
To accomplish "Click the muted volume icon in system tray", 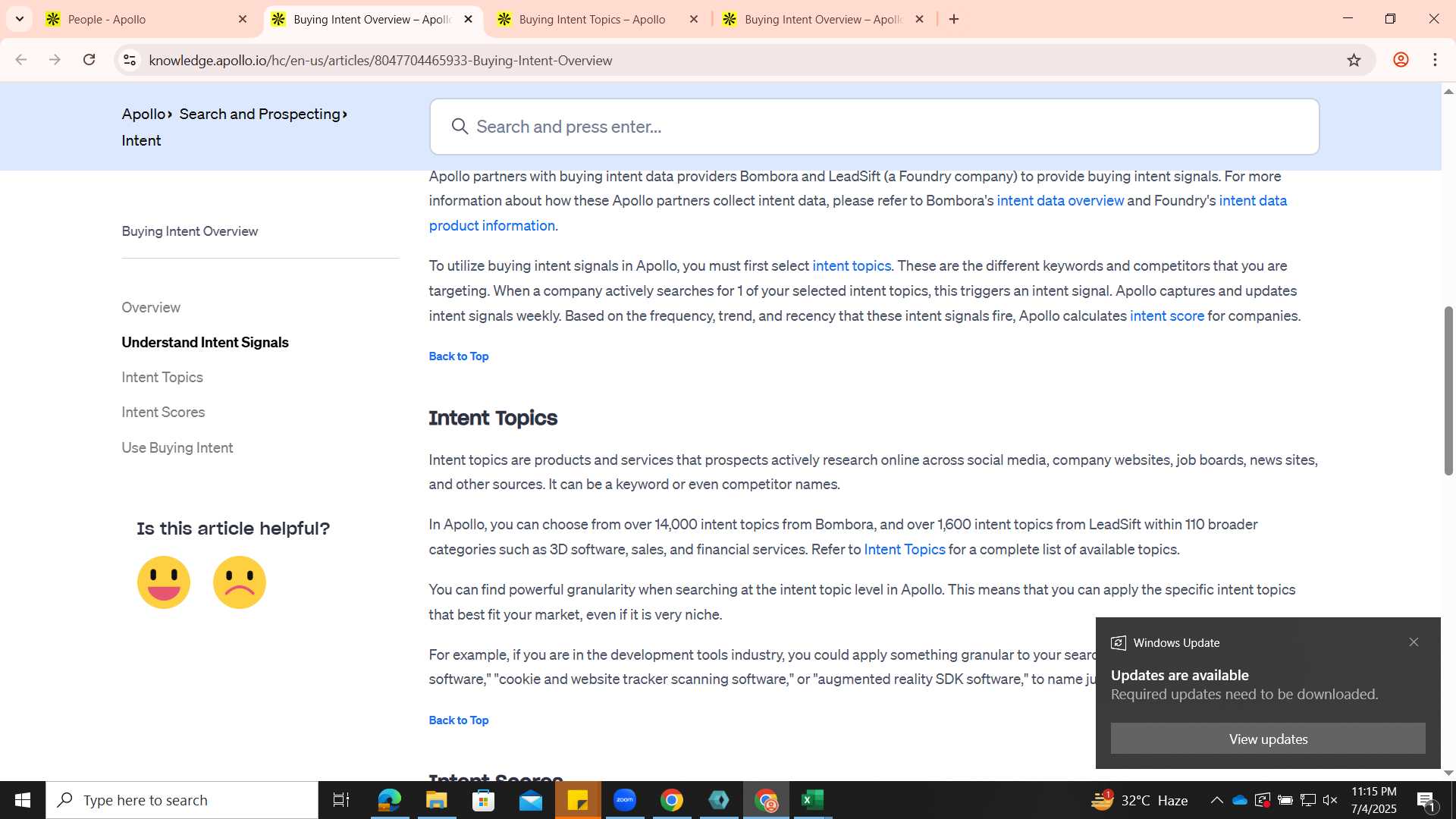I will tap(1330, 800).
